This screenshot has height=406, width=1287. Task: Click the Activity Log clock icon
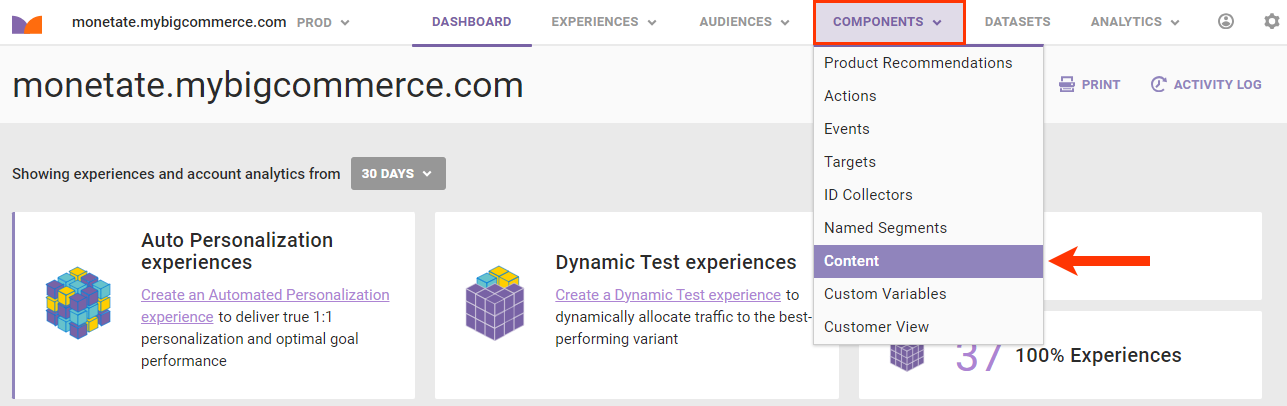coord(1159,85)
